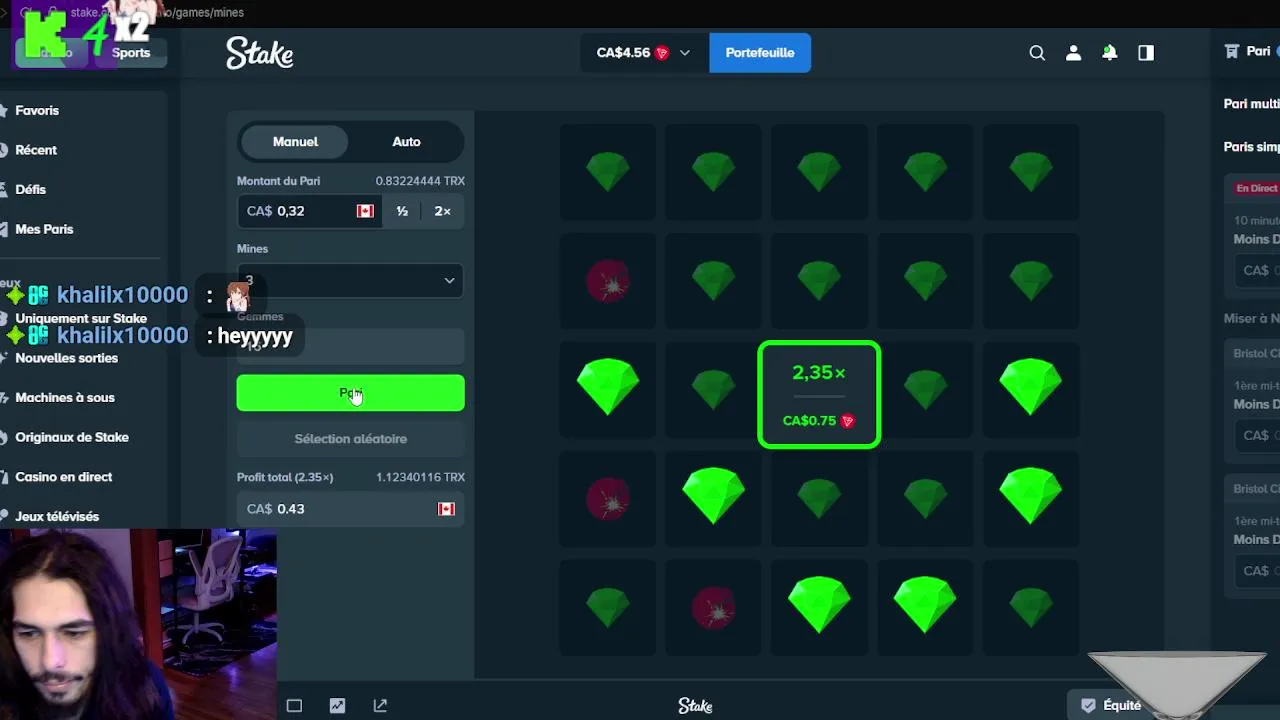The image size is (1280, 720).
Task: Switch to the Sports section tab
Action: 131,53
